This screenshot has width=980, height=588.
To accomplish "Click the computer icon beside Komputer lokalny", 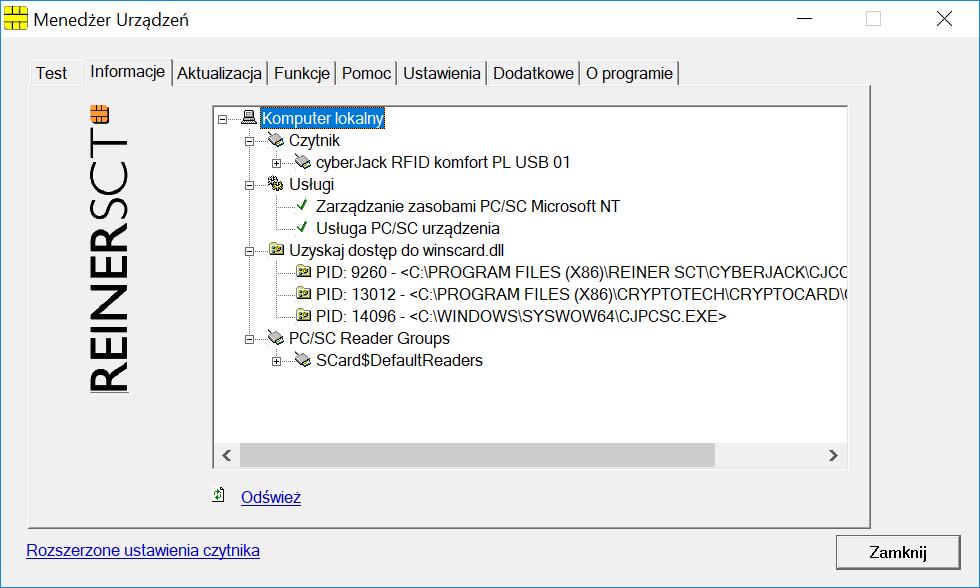I will [249, 117].
